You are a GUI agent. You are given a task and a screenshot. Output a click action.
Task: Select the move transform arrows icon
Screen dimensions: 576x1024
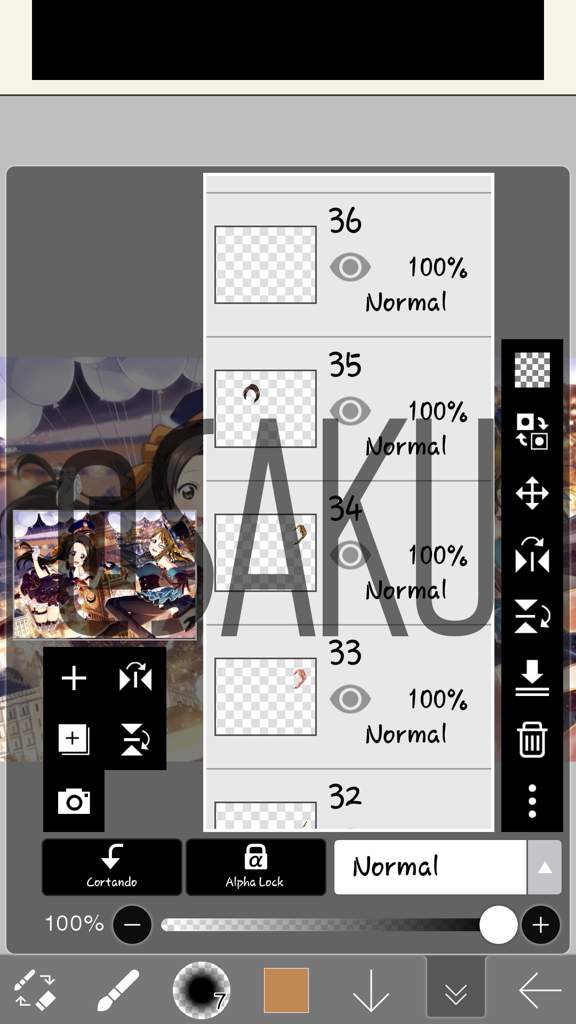tap(532, 493)
